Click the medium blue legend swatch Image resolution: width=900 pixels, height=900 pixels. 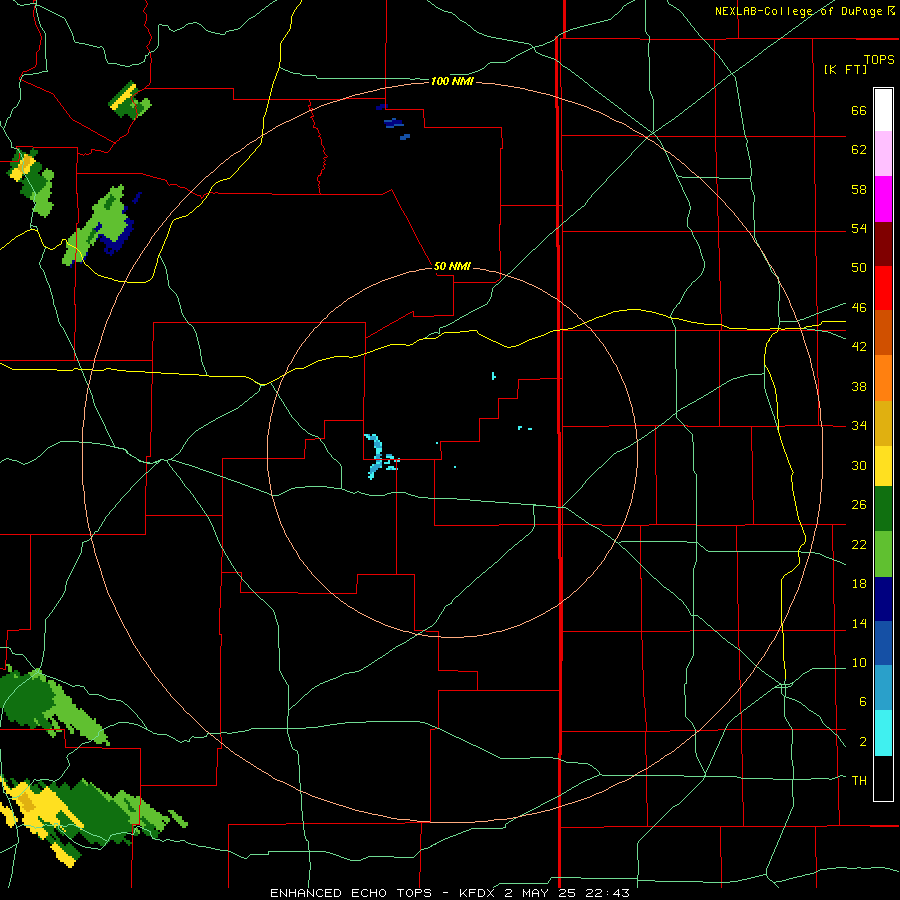coord(883,643)
